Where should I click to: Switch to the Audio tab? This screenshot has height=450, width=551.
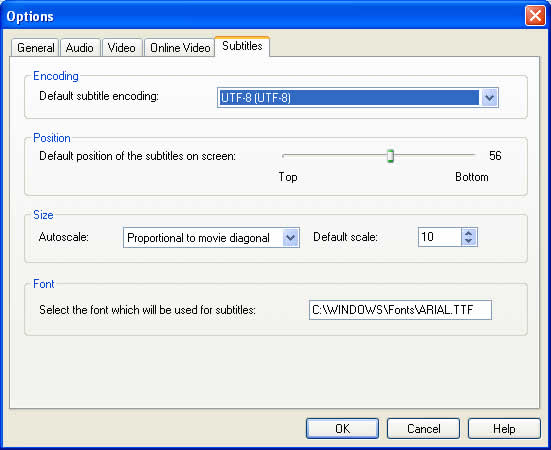point(80,47)
